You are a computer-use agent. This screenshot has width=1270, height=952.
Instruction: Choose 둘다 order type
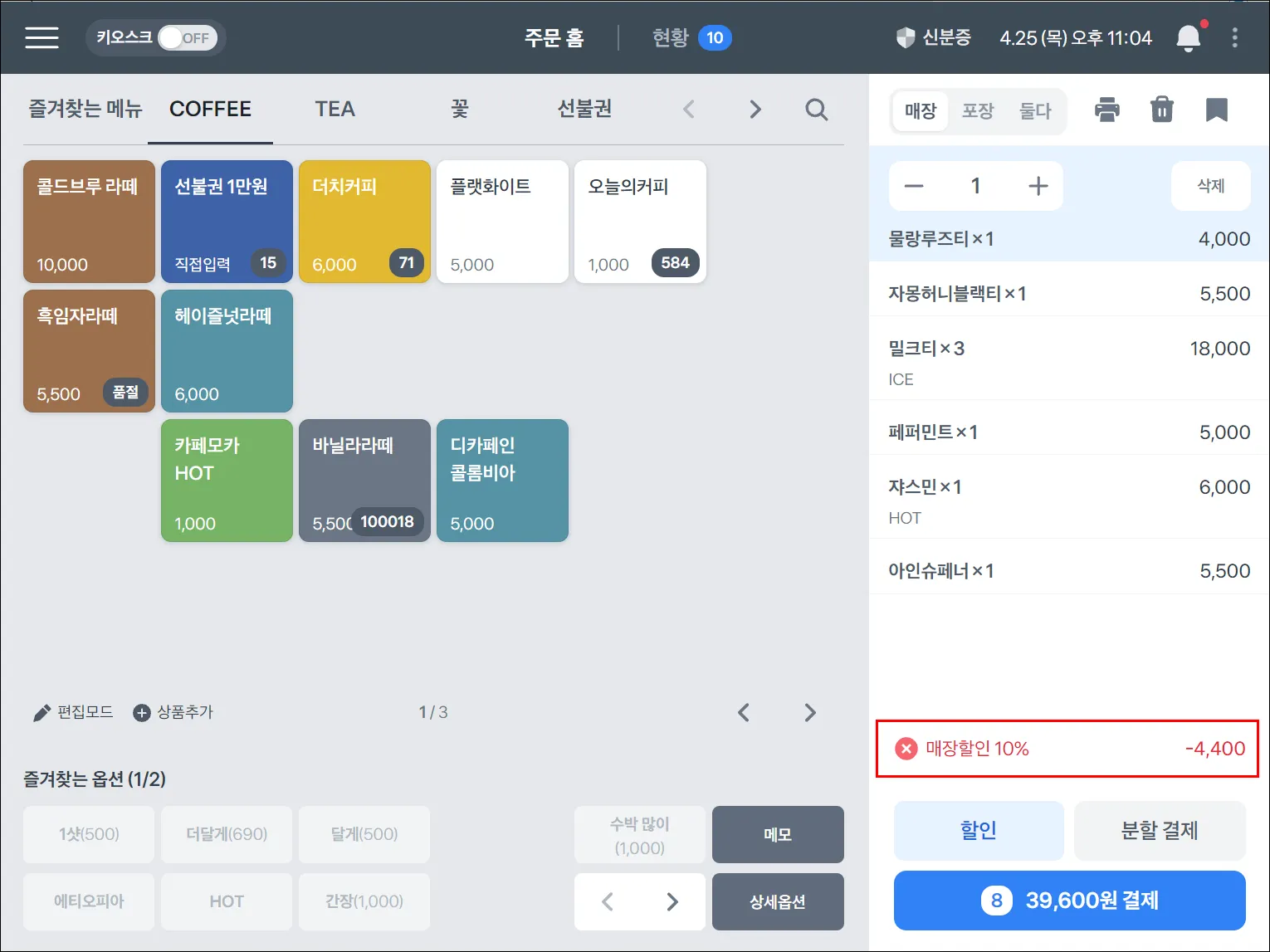point(1035,110)
